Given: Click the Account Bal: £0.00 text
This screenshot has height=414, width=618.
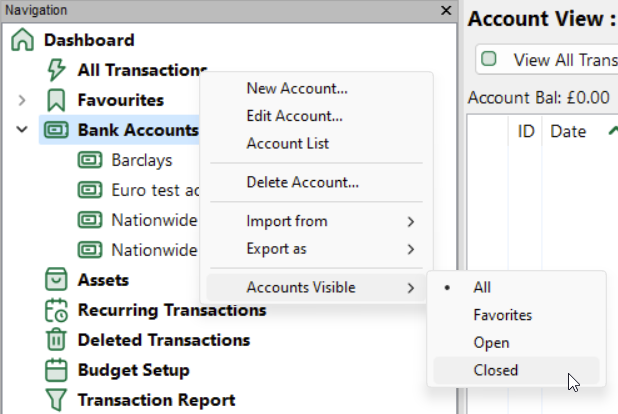Looking at the screenshot, I should [538, 97].
